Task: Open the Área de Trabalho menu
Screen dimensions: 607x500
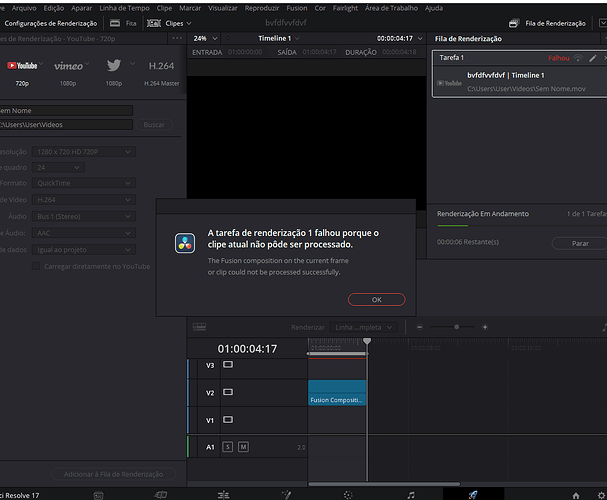Action: click(x=391, y=8)
